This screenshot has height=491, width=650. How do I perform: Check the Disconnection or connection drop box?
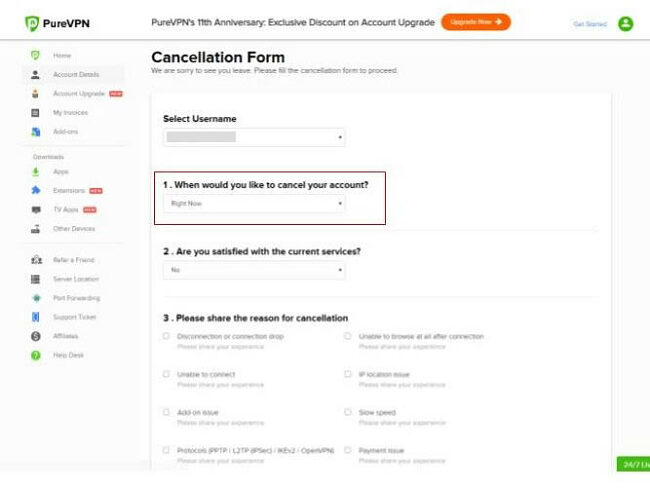click(166, 337)
